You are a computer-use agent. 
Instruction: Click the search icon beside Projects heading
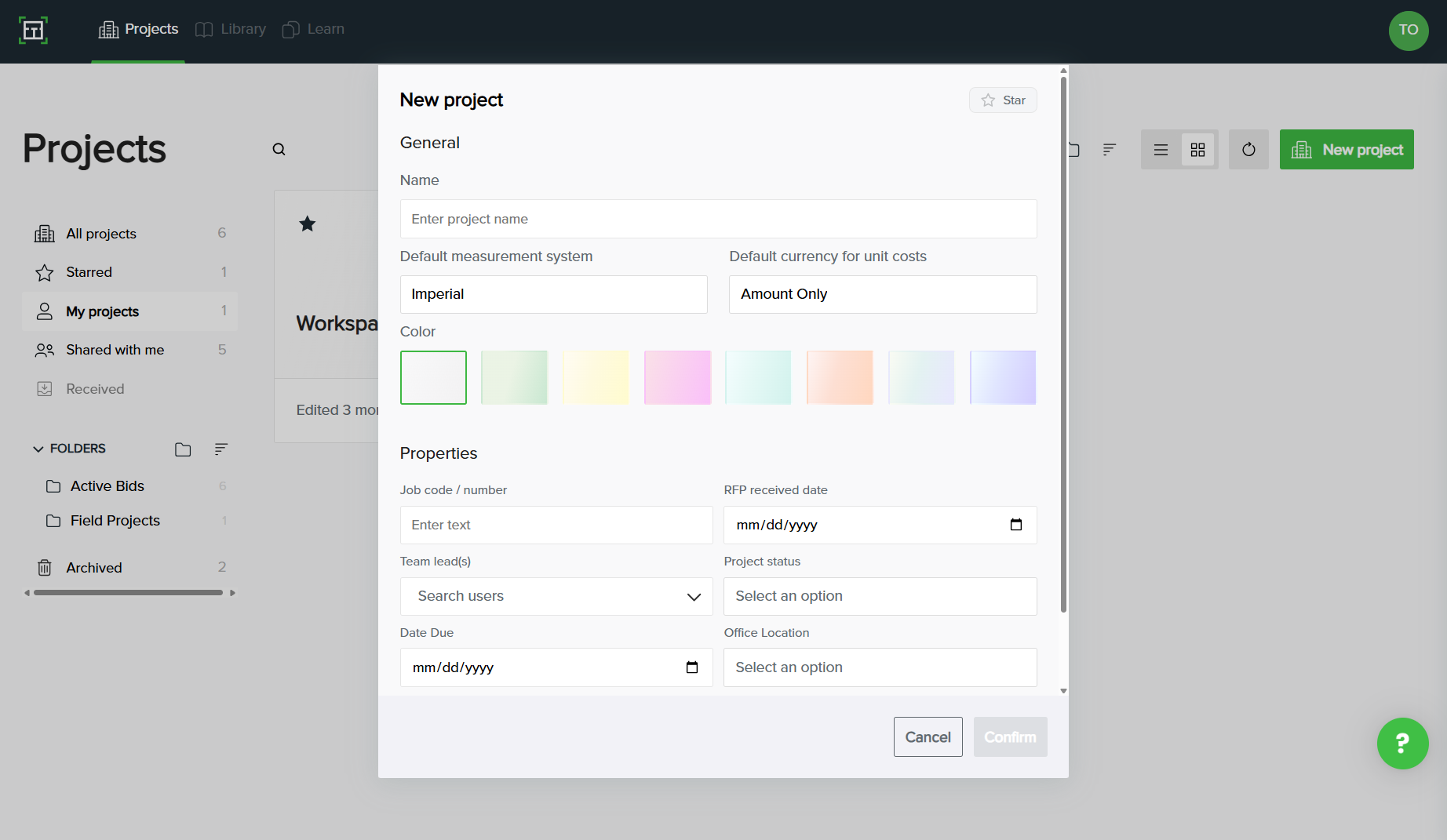point(279,149)
